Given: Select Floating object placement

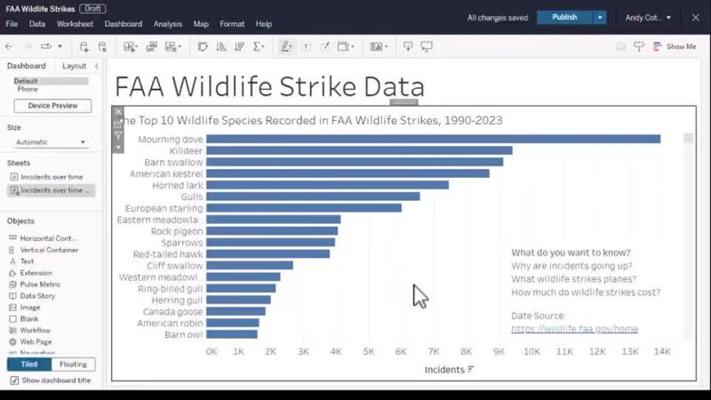Looking at the screenshot, I should pyautogui.click(x=73, y=364).
